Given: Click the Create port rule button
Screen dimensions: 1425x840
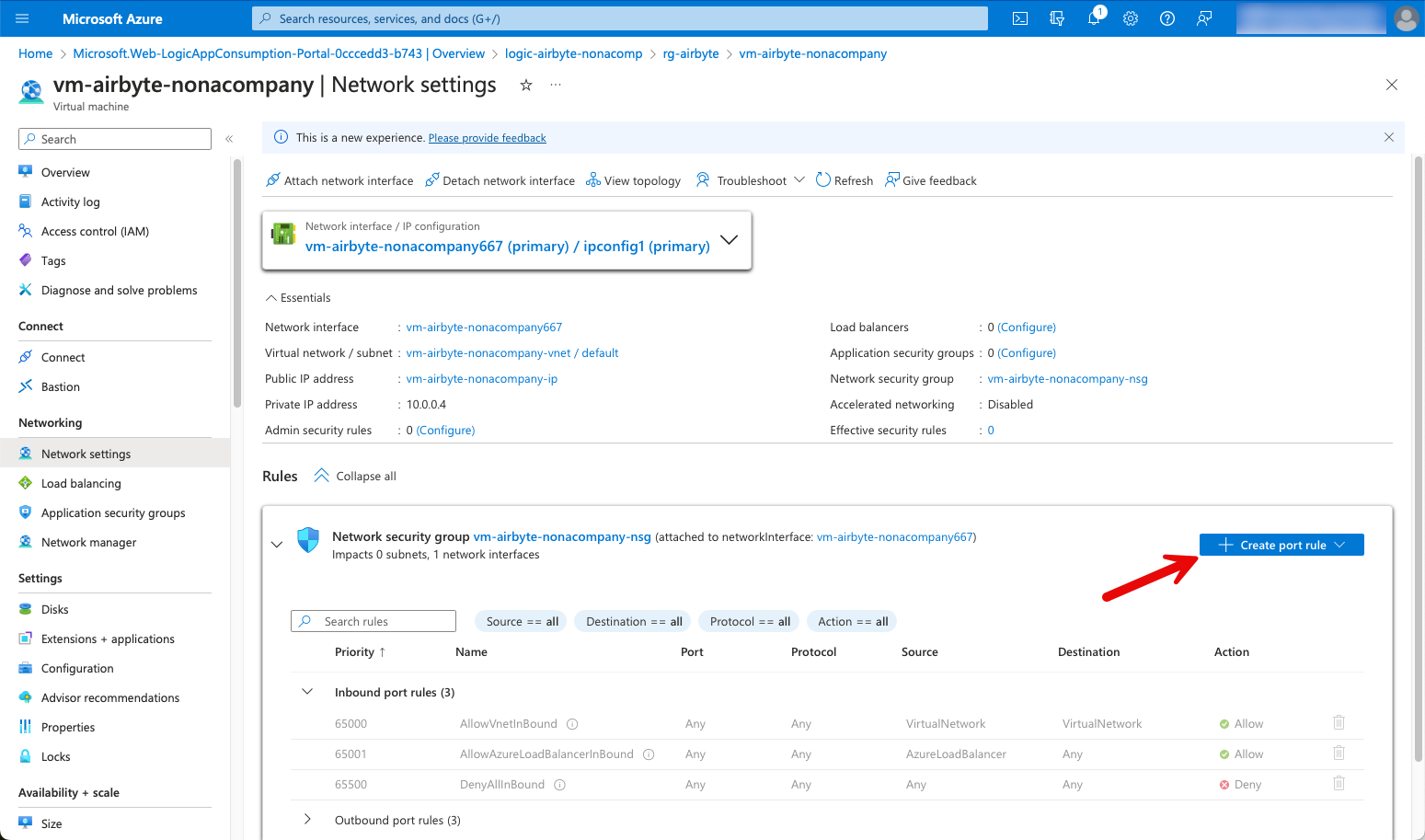Looking at the screenshot, I should click(1281, 546).
